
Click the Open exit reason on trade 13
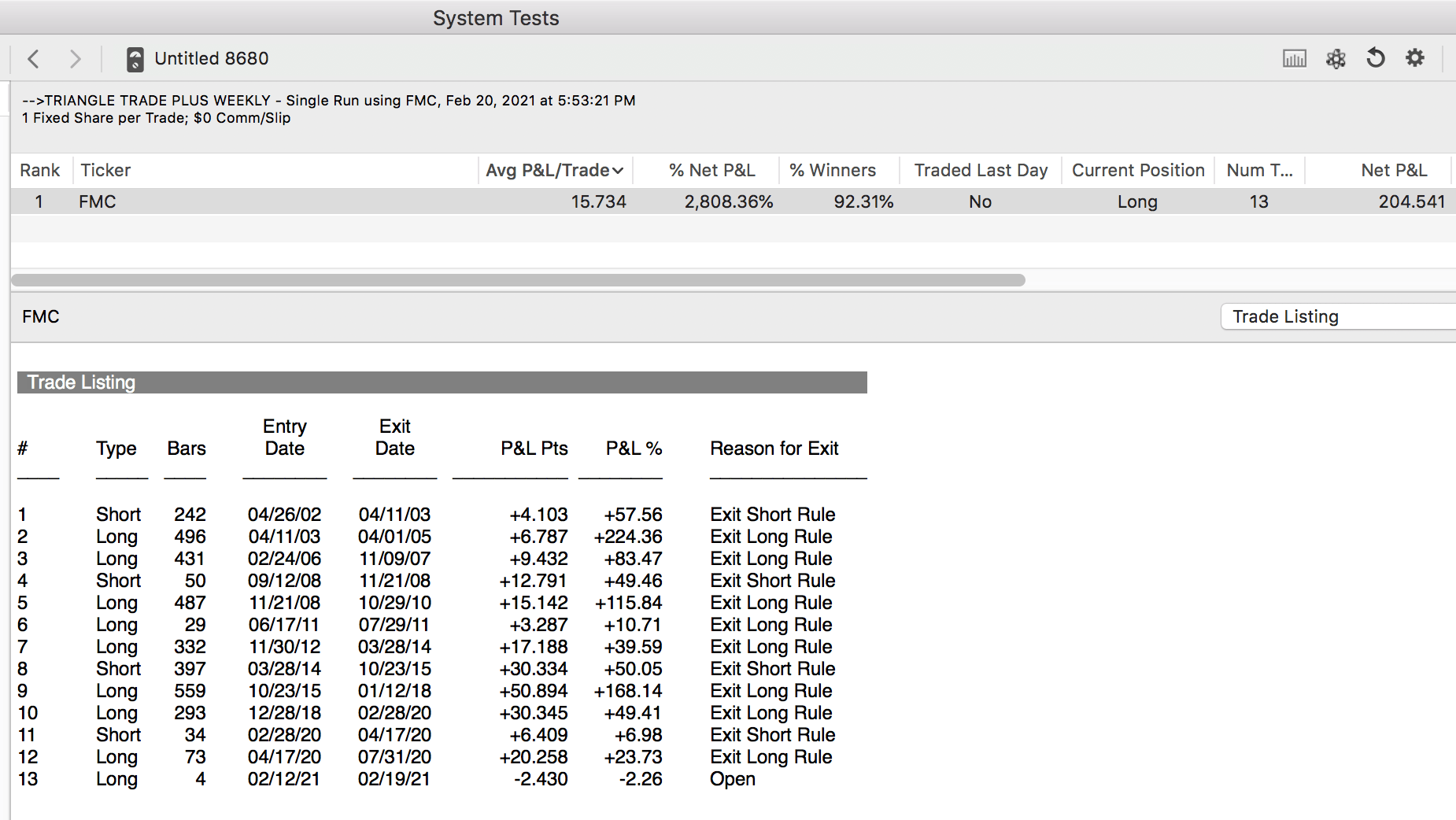[733, 779]
